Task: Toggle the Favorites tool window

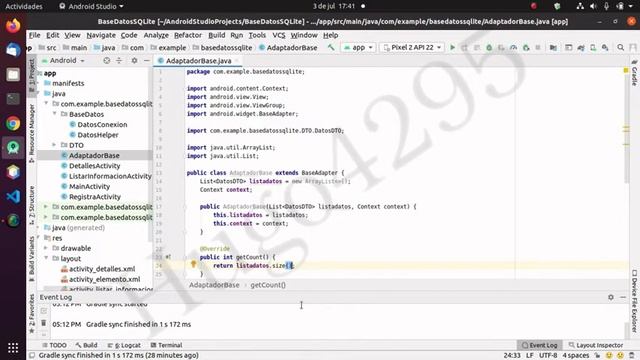Action: (x=31, y=313)
